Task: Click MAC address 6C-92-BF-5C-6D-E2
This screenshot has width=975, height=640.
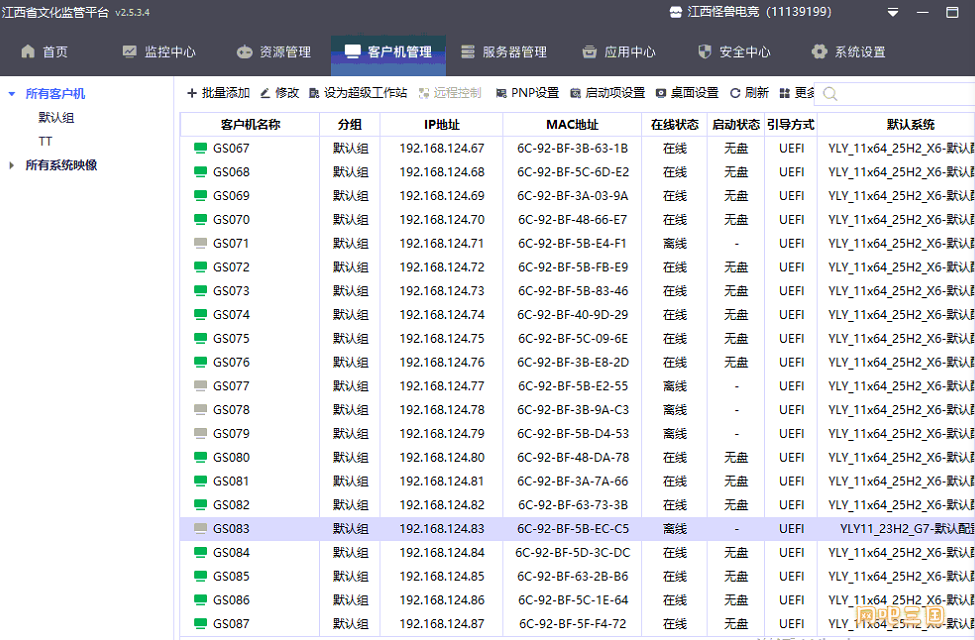Action: click(573, 172)
